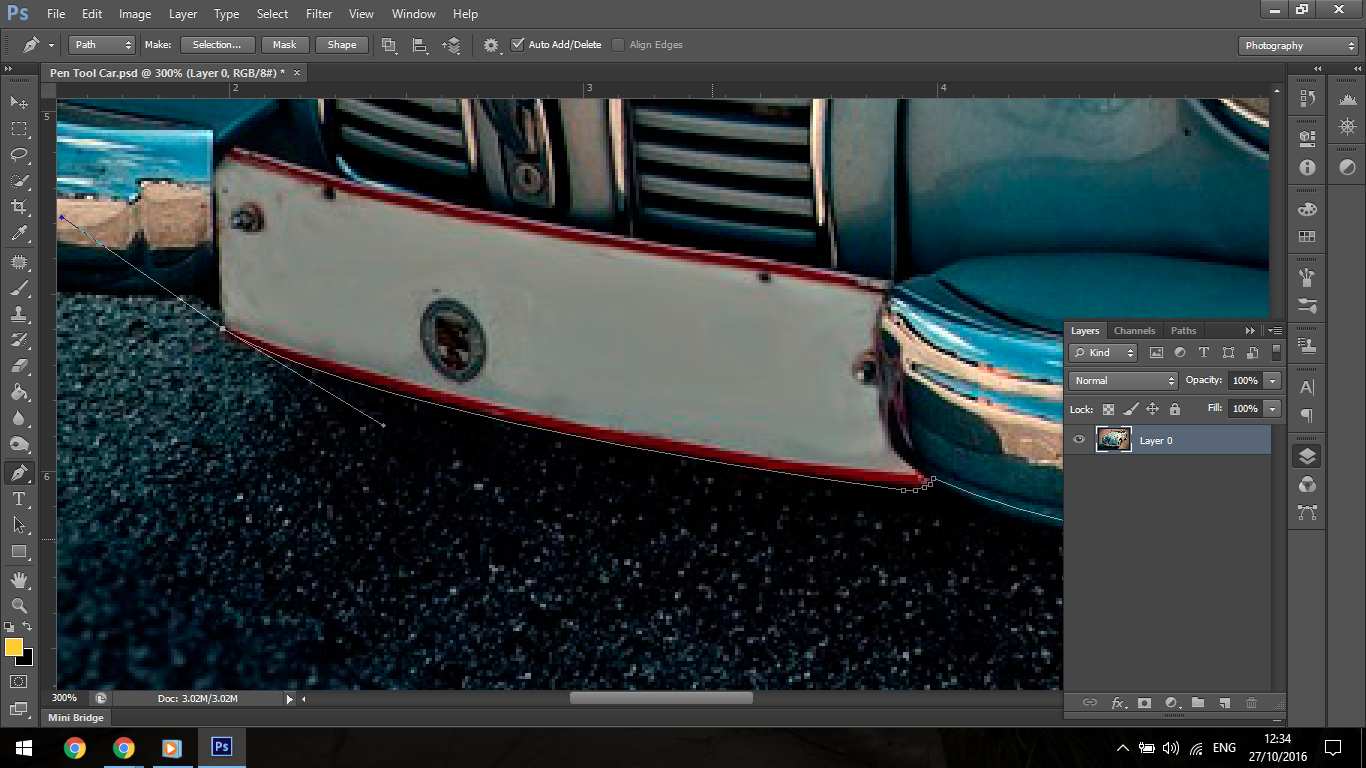Screen dimensions: 1366x768
Task: Open the Photography workspace dropdown
Action: 1298,46
